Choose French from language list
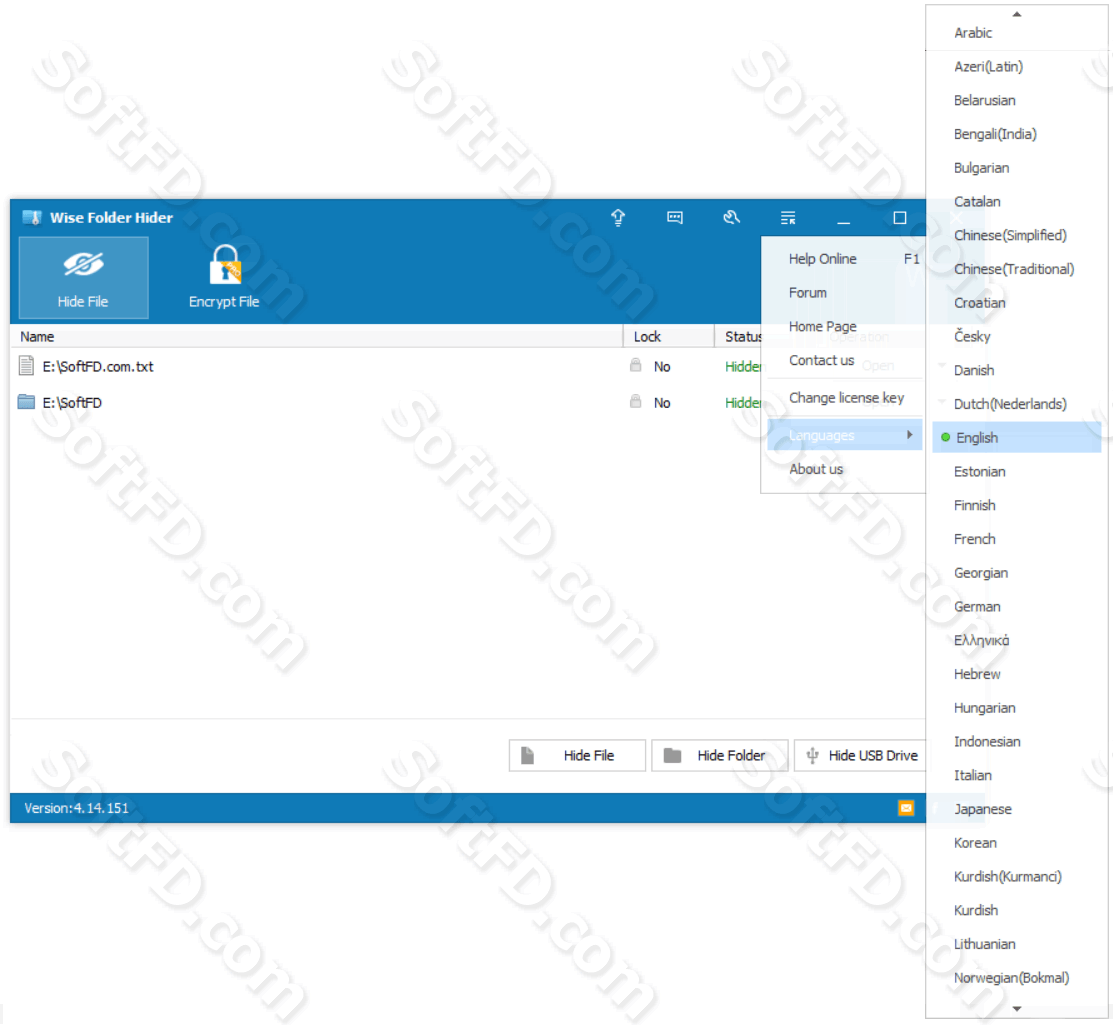 [x=1016, y=539]
